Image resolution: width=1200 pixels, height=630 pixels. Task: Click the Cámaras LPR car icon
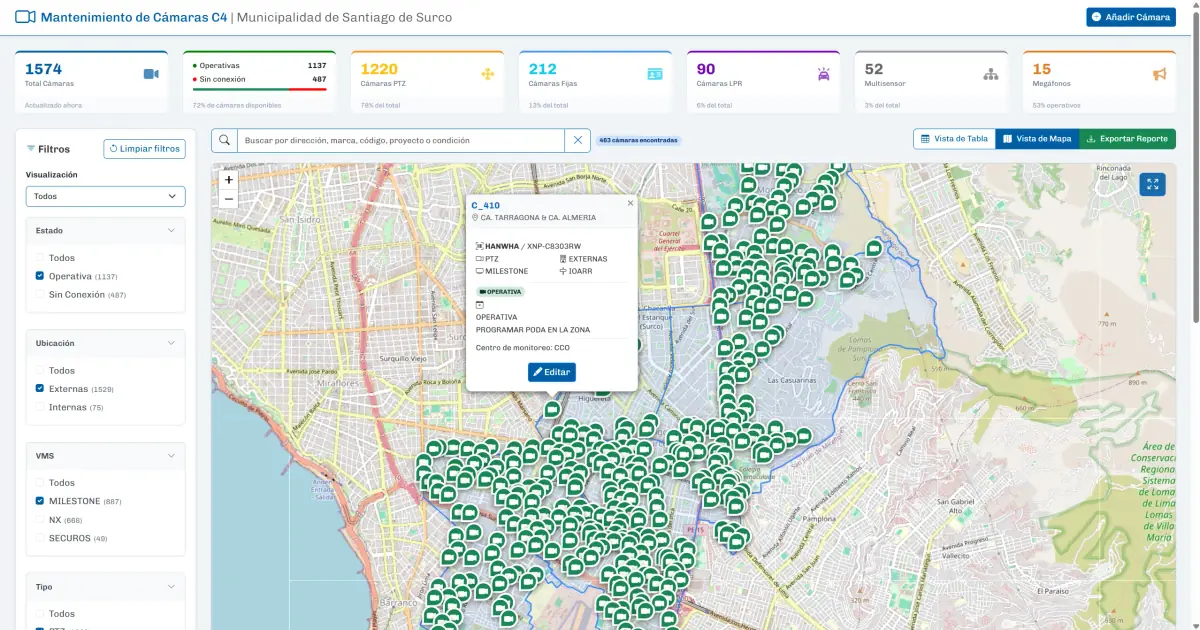click(823, 74)
